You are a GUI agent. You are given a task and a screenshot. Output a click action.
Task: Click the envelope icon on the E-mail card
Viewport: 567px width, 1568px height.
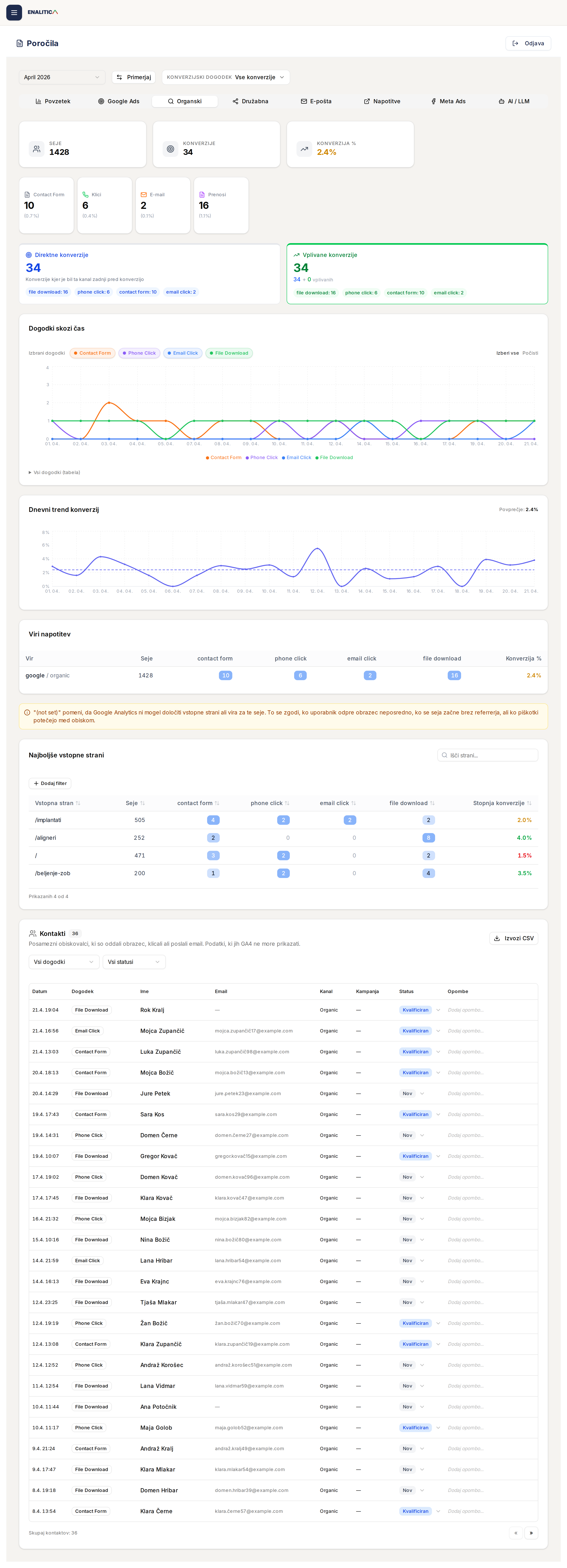(144, 195)
